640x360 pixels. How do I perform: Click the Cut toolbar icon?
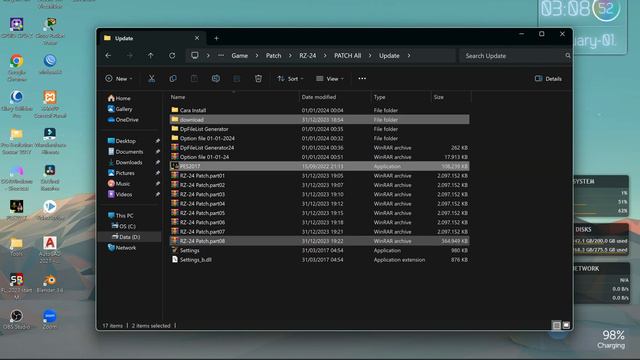(151, 79)
